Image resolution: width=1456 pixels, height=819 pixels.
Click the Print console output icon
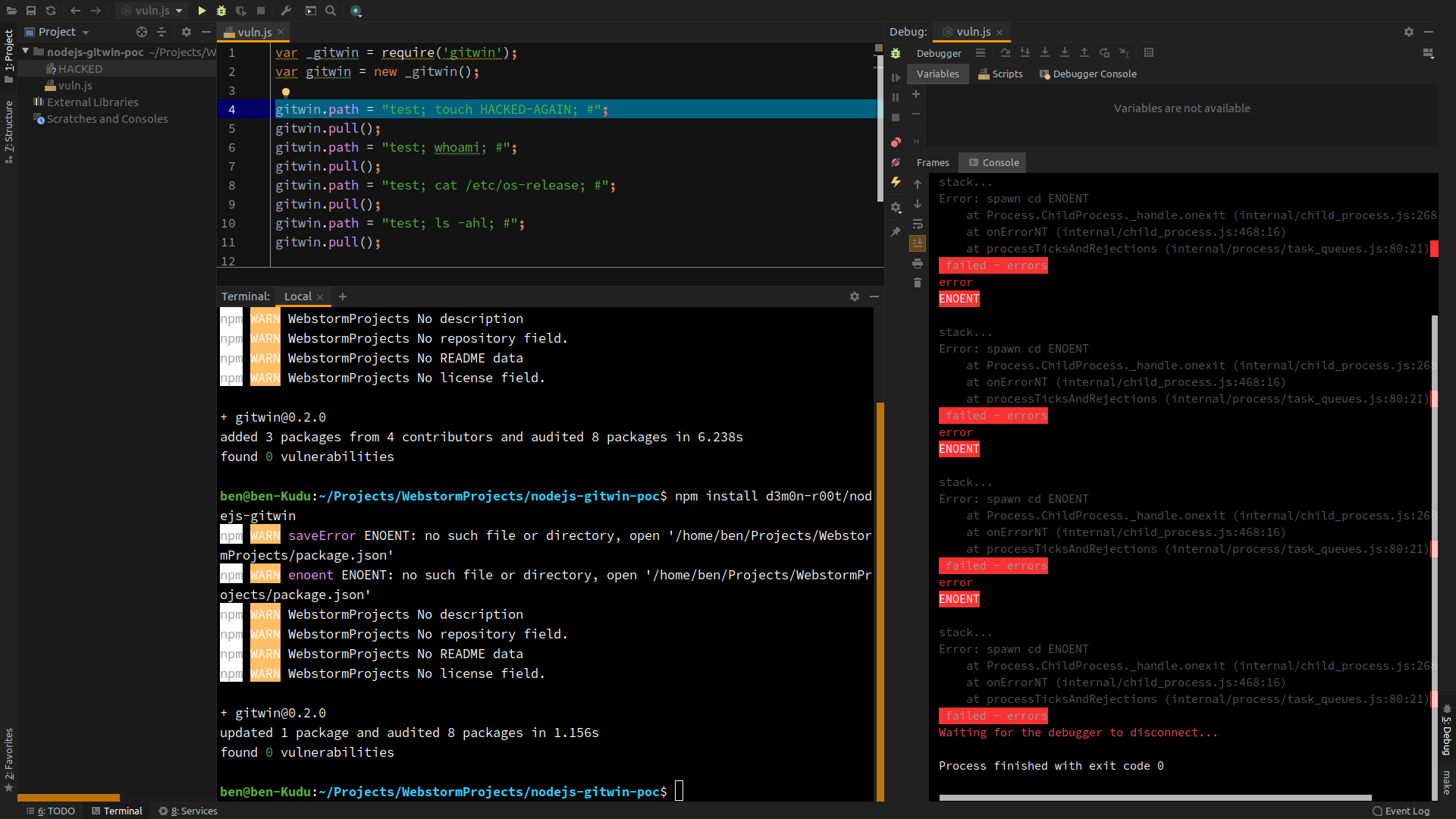(x=918, y=264)
